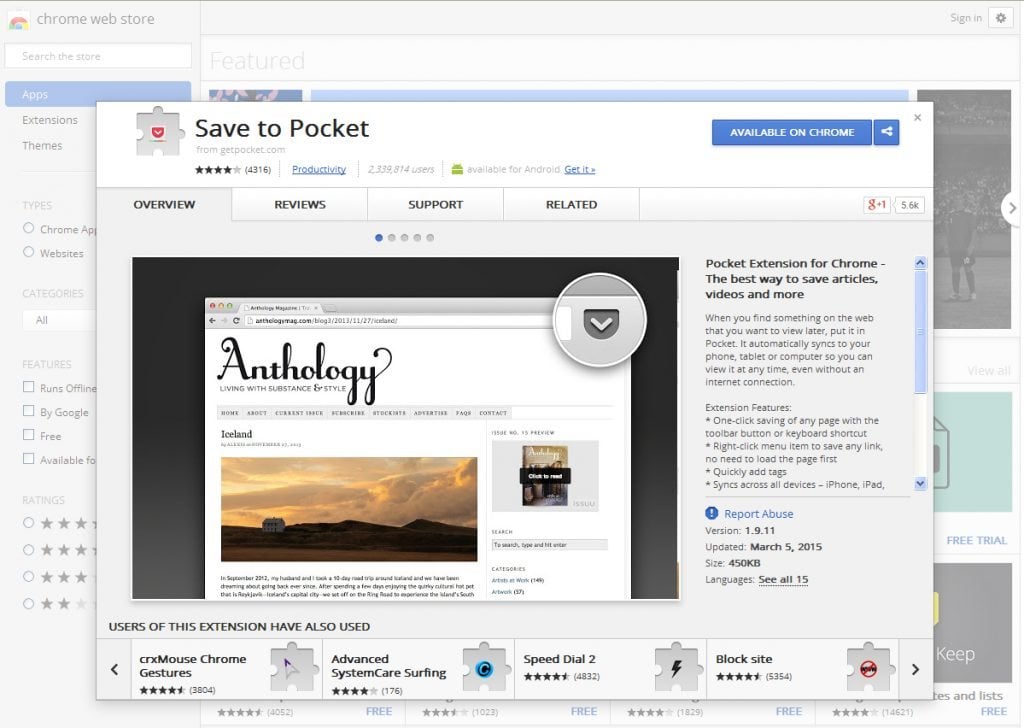Viewport: 1024px width, 728px height.
Task: Show previous related extensions with left arrow
Action: tap(114, 669)
